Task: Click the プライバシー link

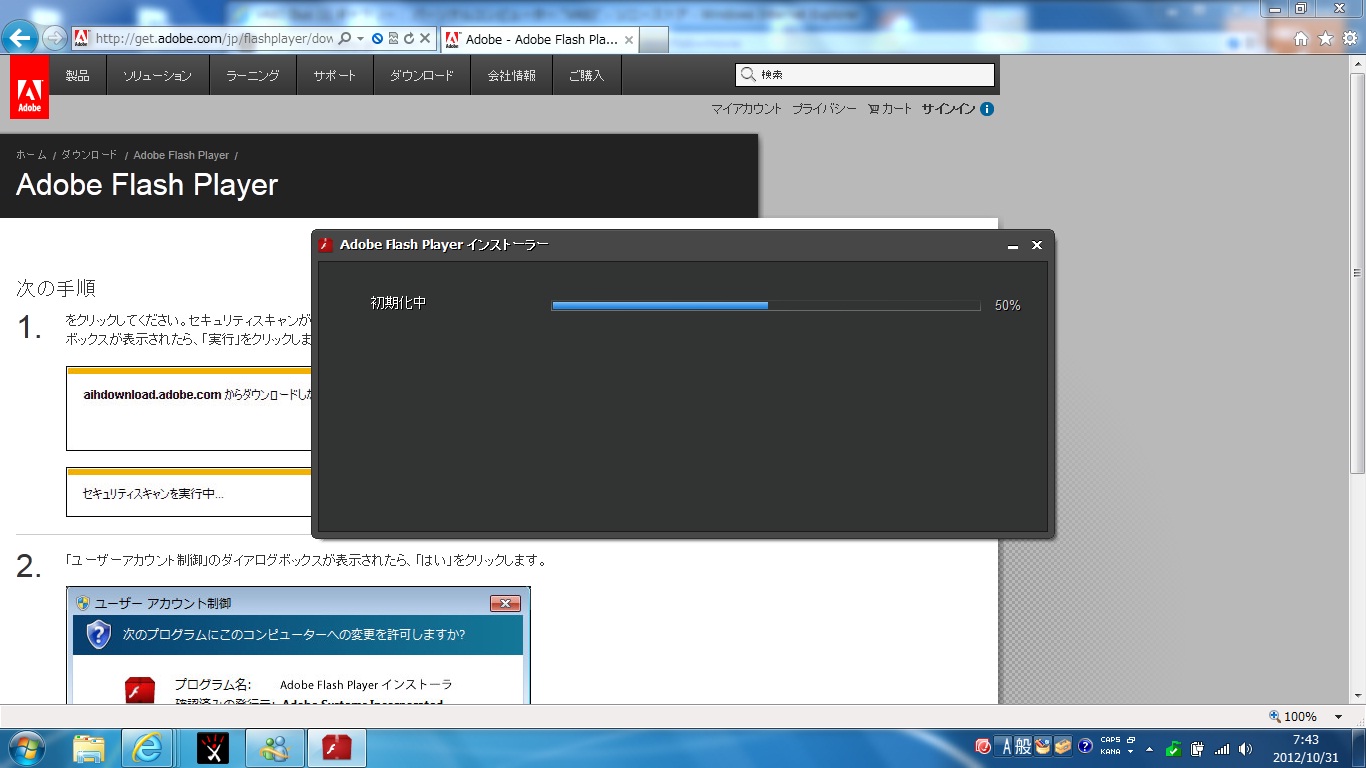Action: point(824,109)
